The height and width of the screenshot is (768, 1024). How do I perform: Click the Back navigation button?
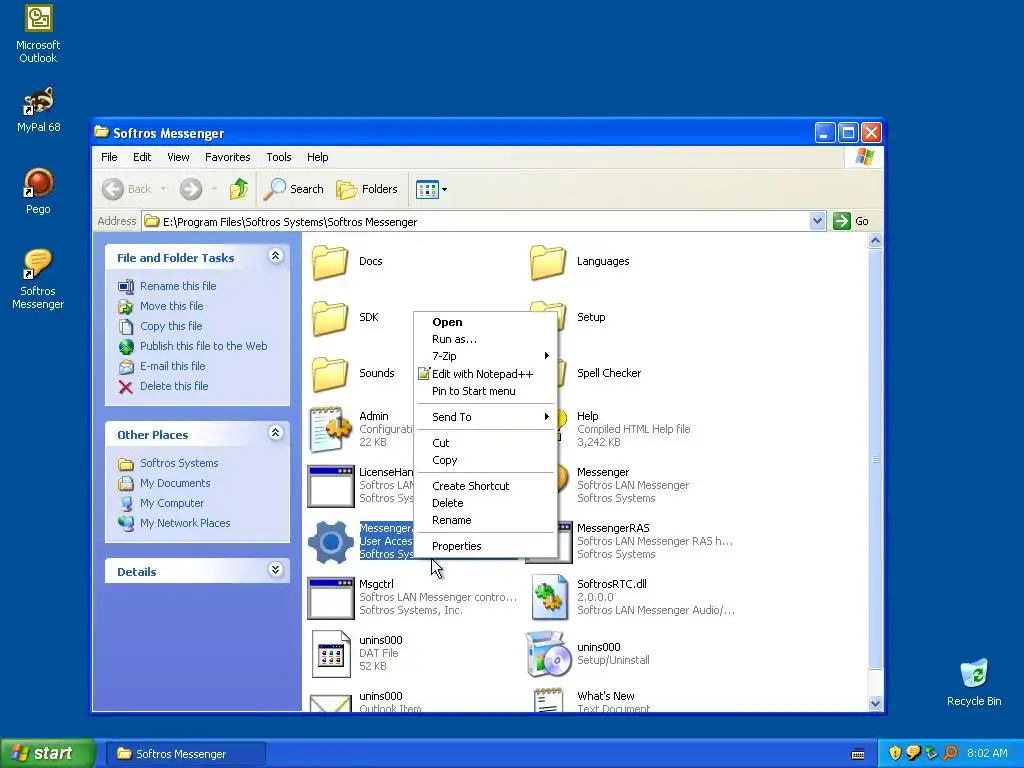127,189
